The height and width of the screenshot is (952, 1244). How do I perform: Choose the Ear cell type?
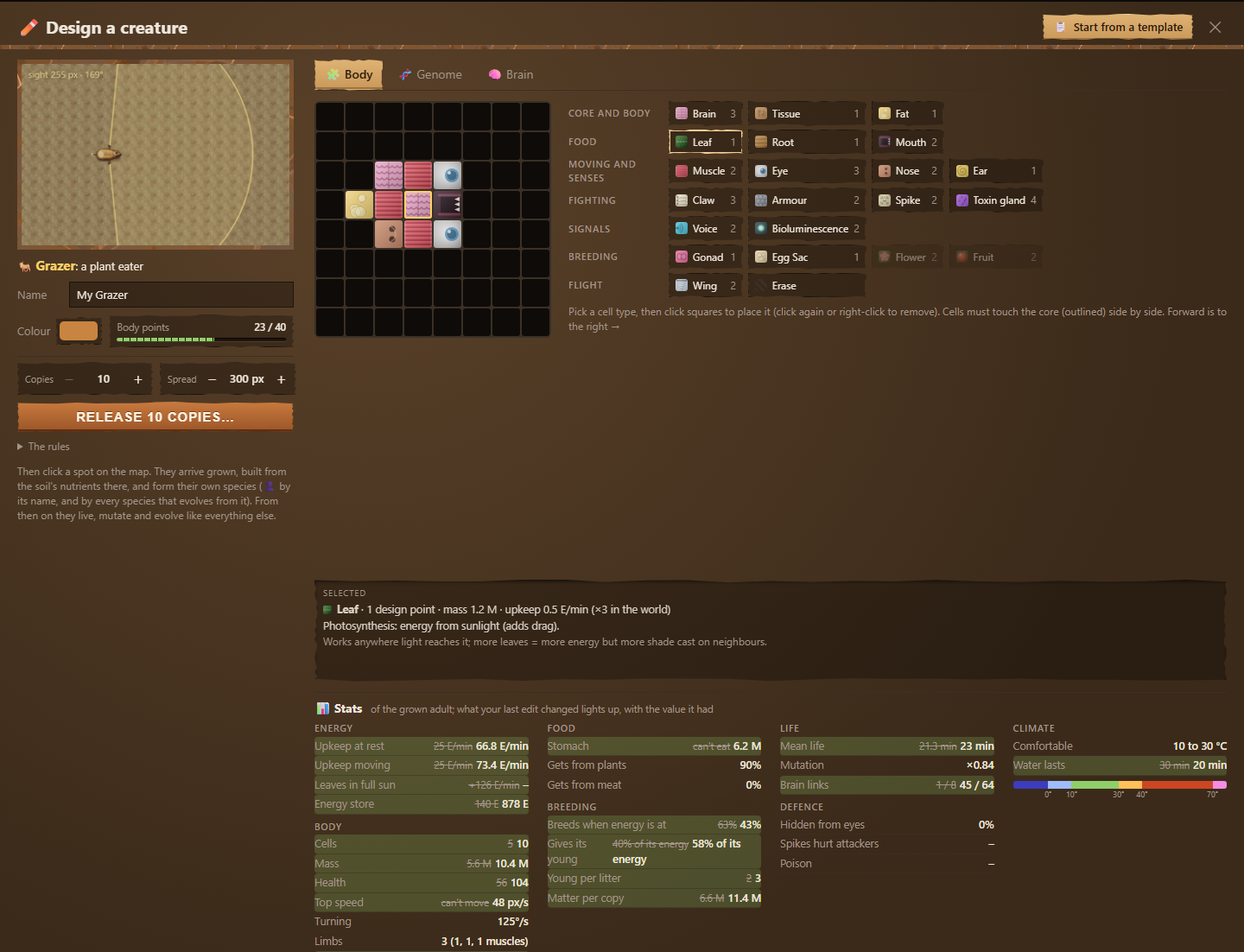[995, 171]
